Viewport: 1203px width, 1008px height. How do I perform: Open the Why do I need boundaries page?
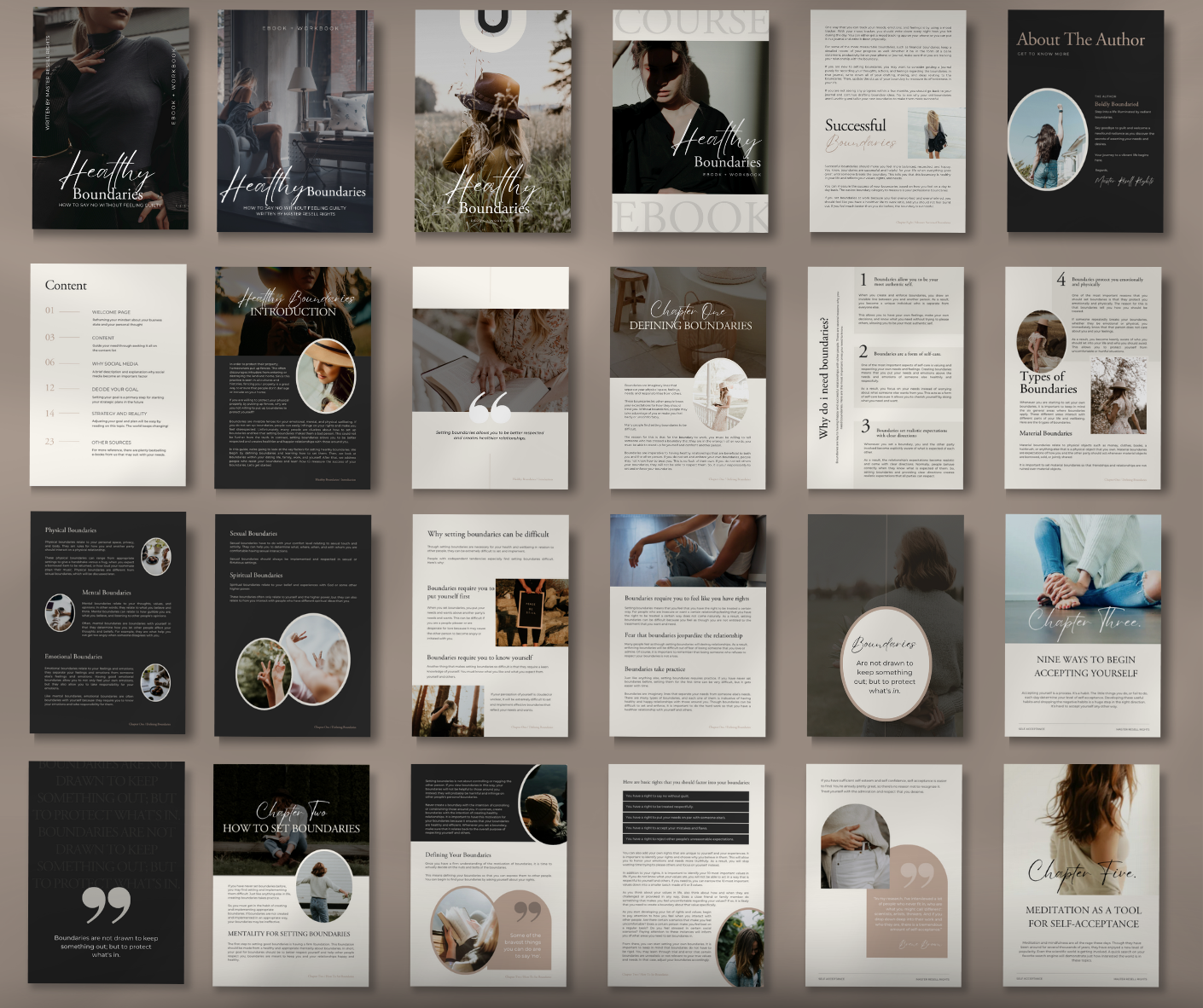tap(886, 377)
